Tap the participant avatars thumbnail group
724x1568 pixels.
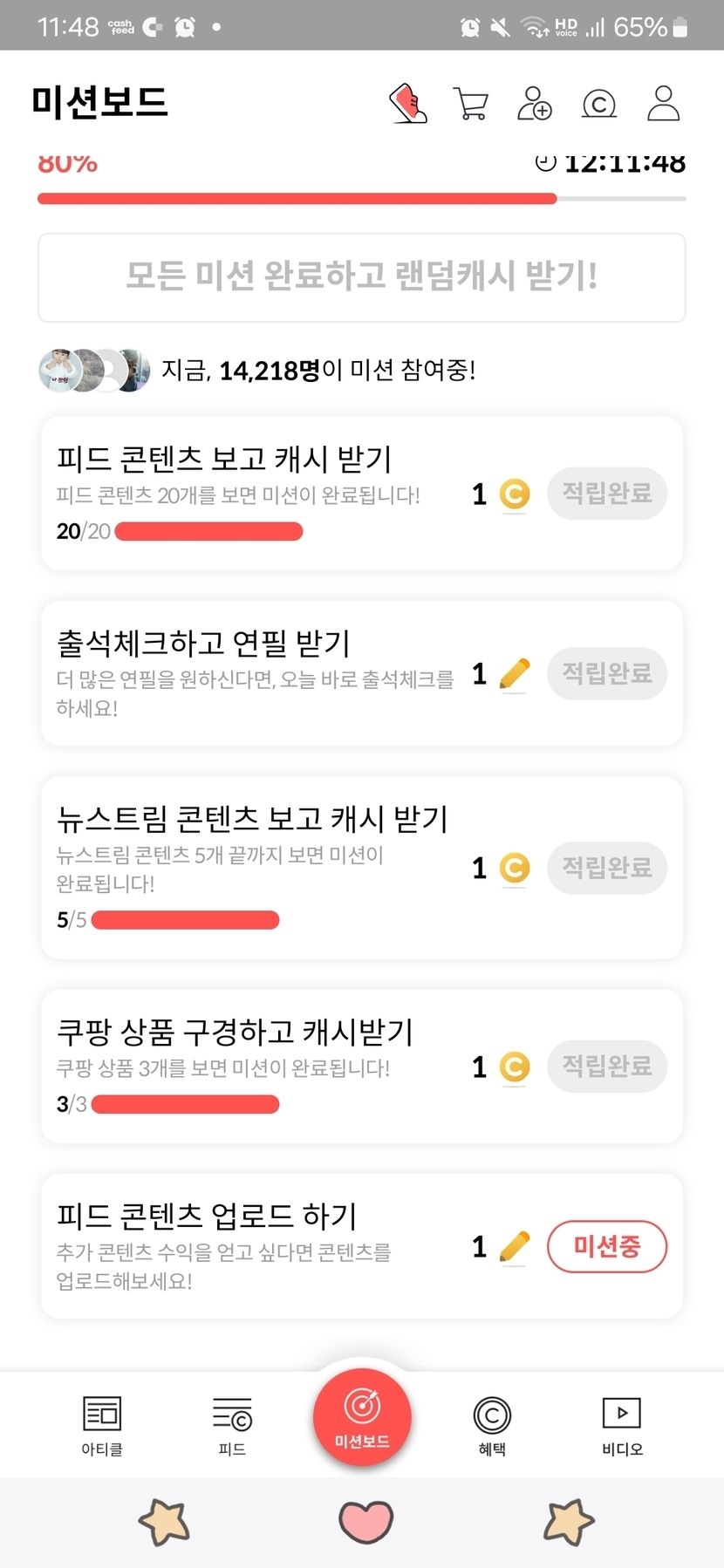[94, 371]
